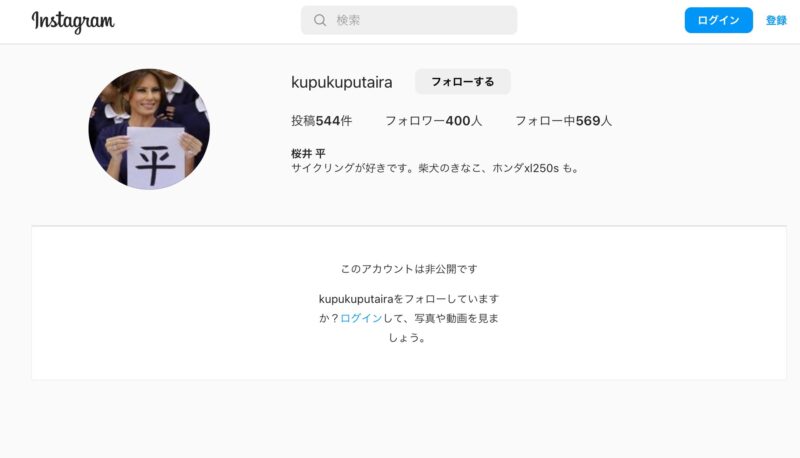The image size is (800, 458).
Task: Click the 400 follower number
Action: 458,121
